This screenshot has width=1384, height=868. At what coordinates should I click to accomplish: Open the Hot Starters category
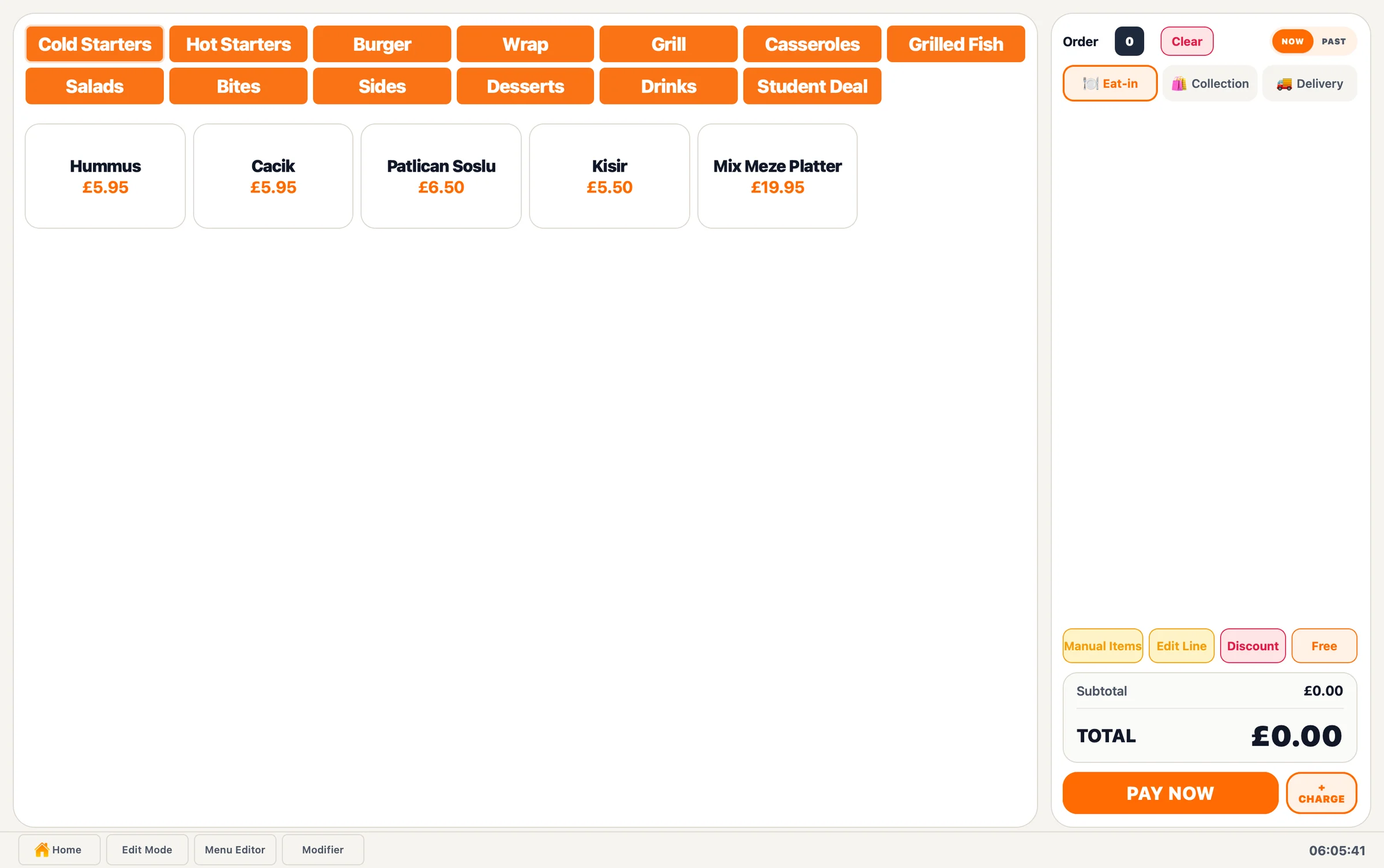(x=238, y=44)
